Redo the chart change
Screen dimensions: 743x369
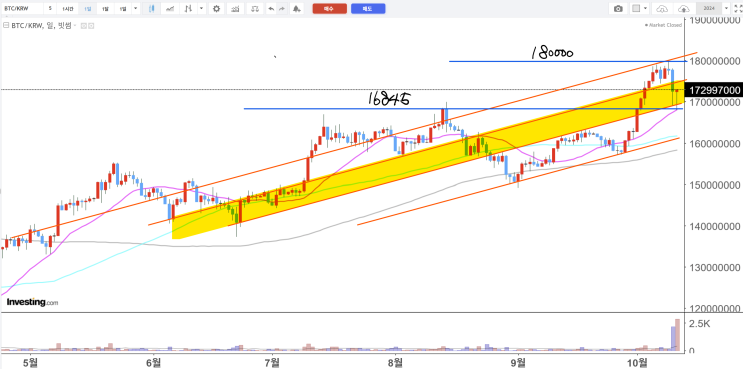tap(282, 9)
